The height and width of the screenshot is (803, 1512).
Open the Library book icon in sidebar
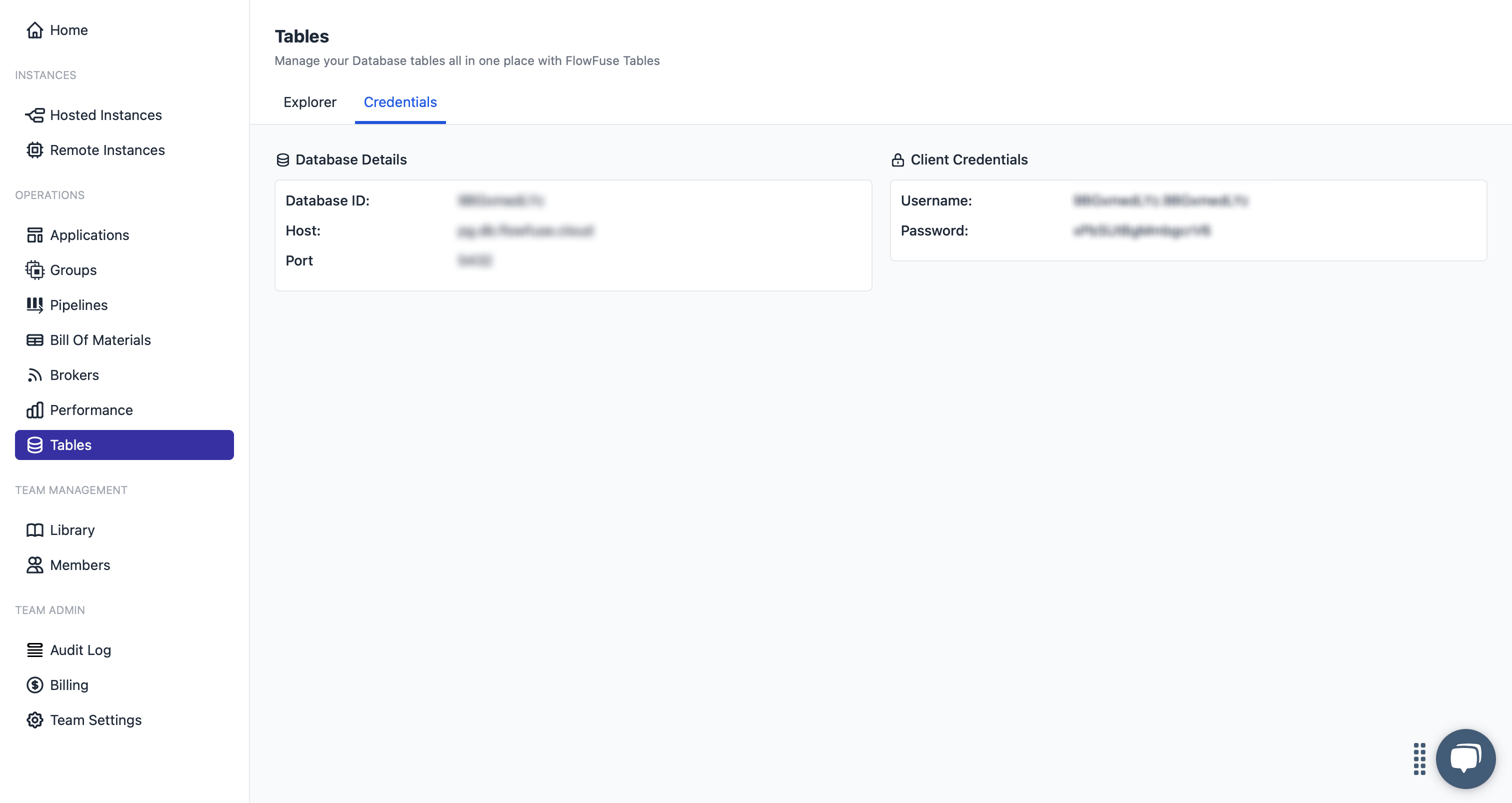[34, 529]
